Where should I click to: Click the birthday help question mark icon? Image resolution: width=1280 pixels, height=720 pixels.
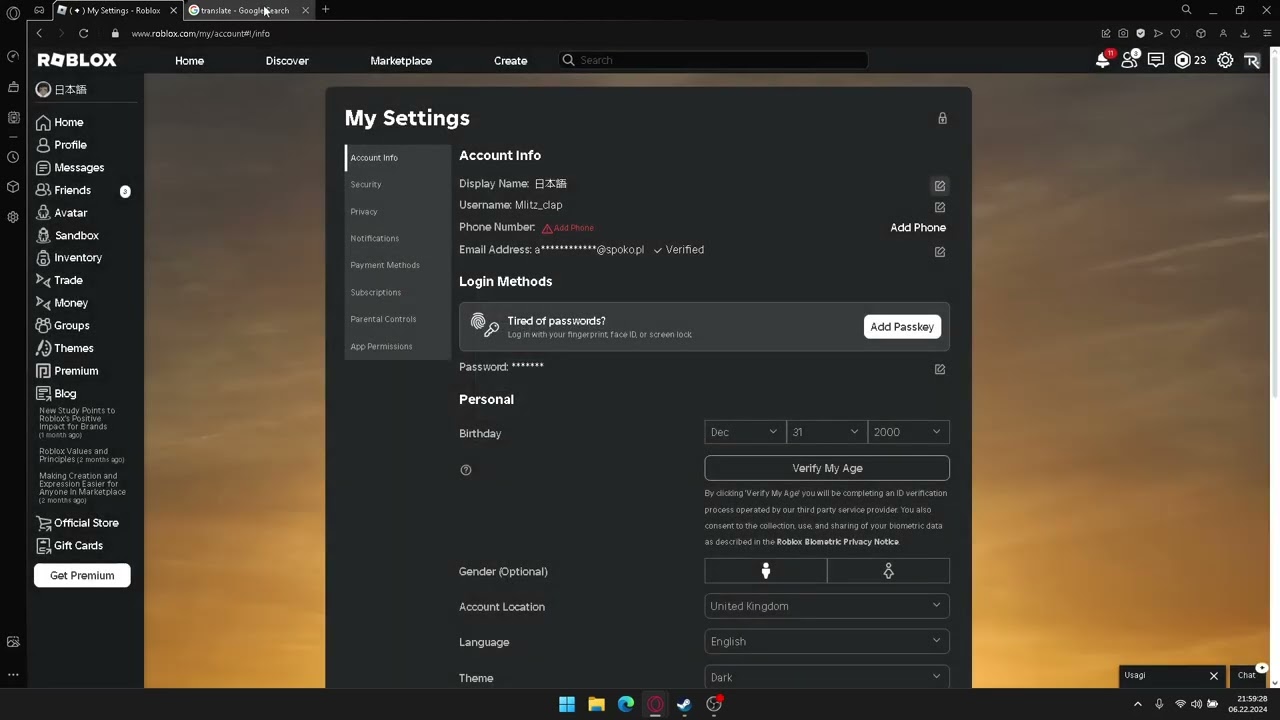click(x=466, y=470)
